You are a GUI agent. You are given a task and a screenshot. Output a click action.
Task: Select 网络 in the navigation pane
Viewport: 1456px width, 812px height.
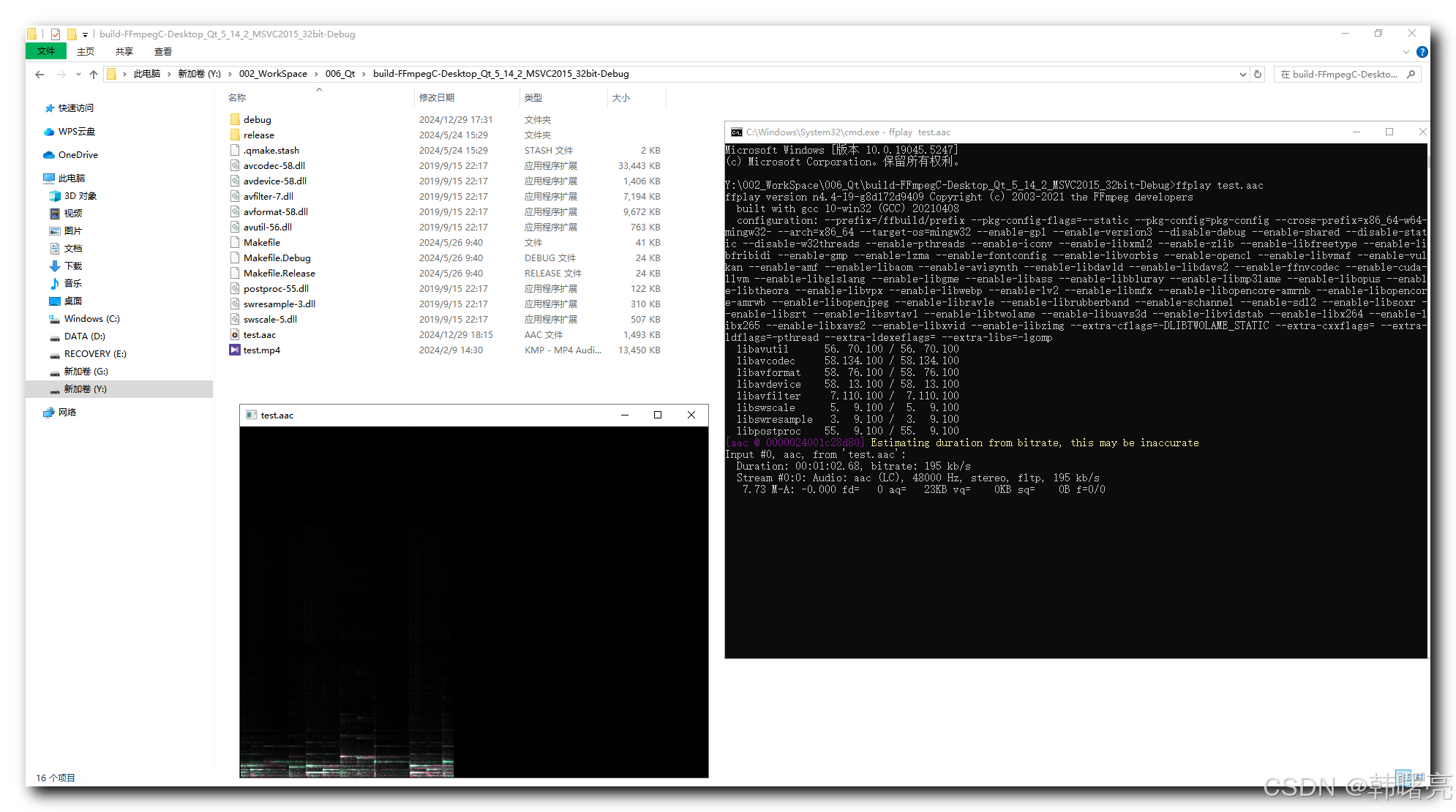(68, 412)
